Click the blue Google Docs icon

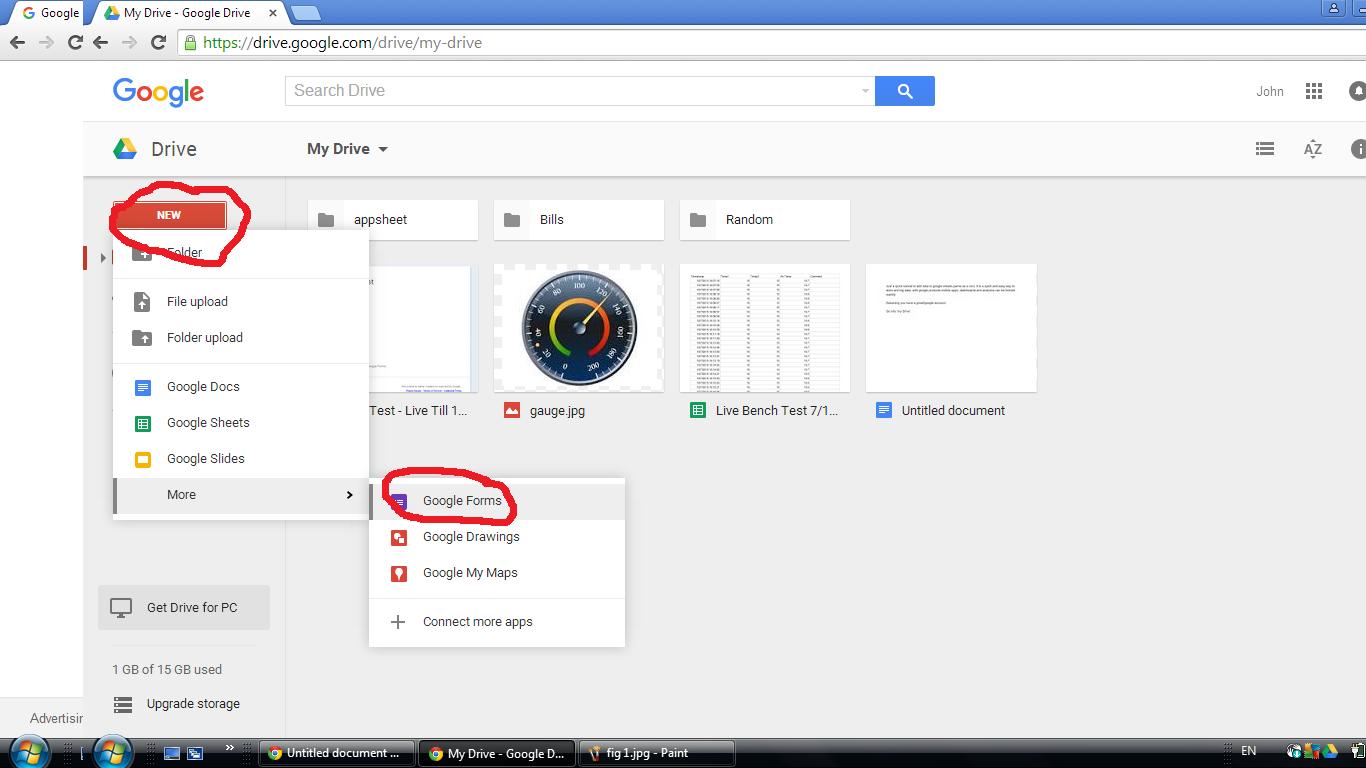143,387
